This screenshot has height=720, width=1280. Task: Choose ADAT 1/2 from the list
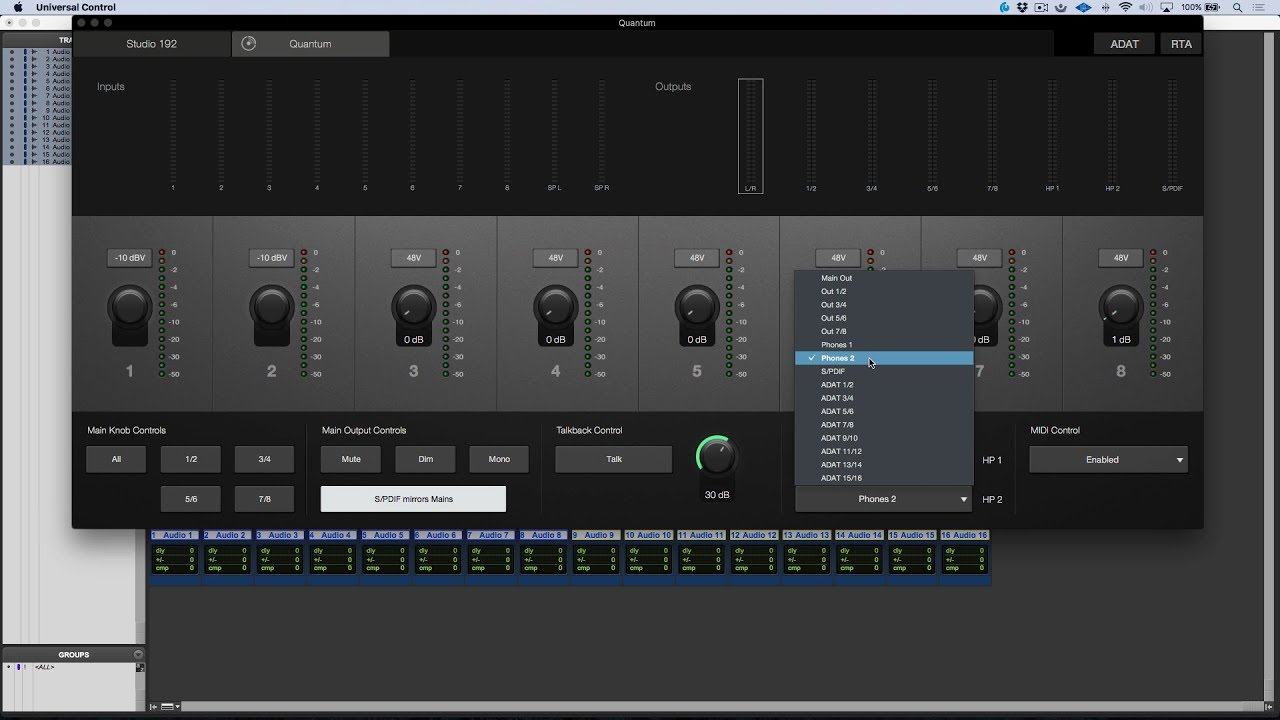point(884,385)
